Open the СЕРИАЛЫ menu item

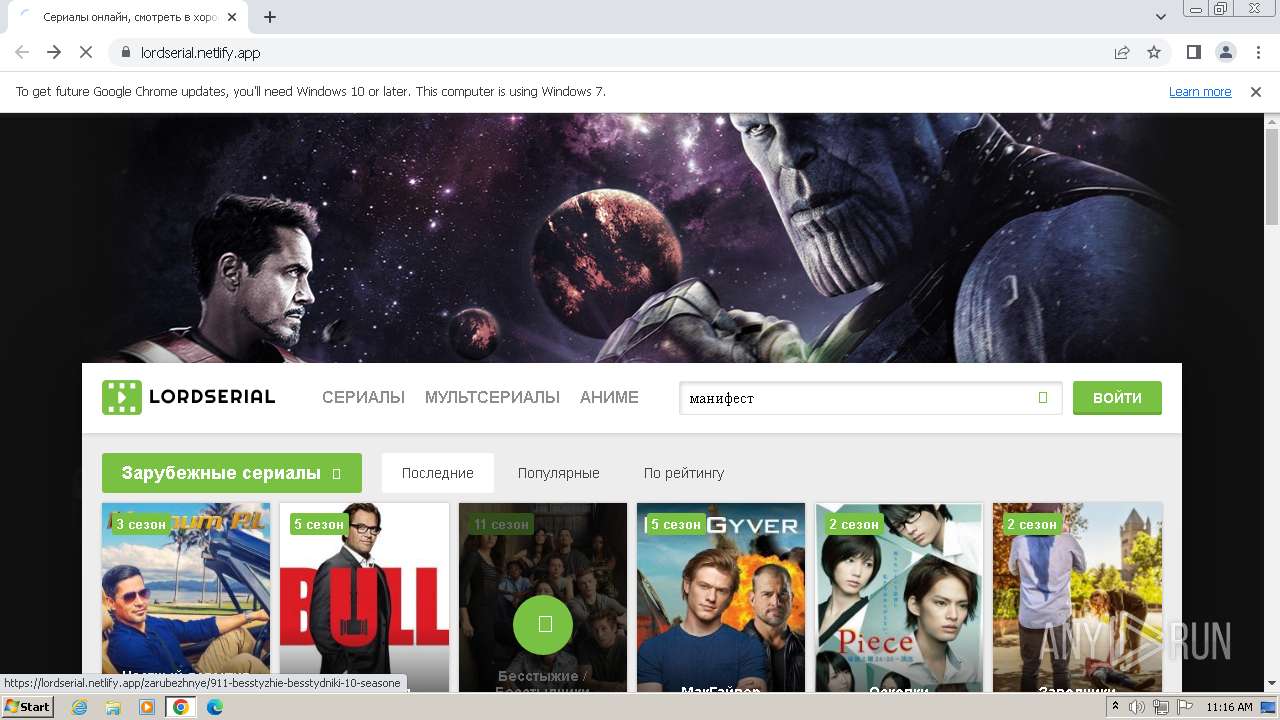pos(363,397)
